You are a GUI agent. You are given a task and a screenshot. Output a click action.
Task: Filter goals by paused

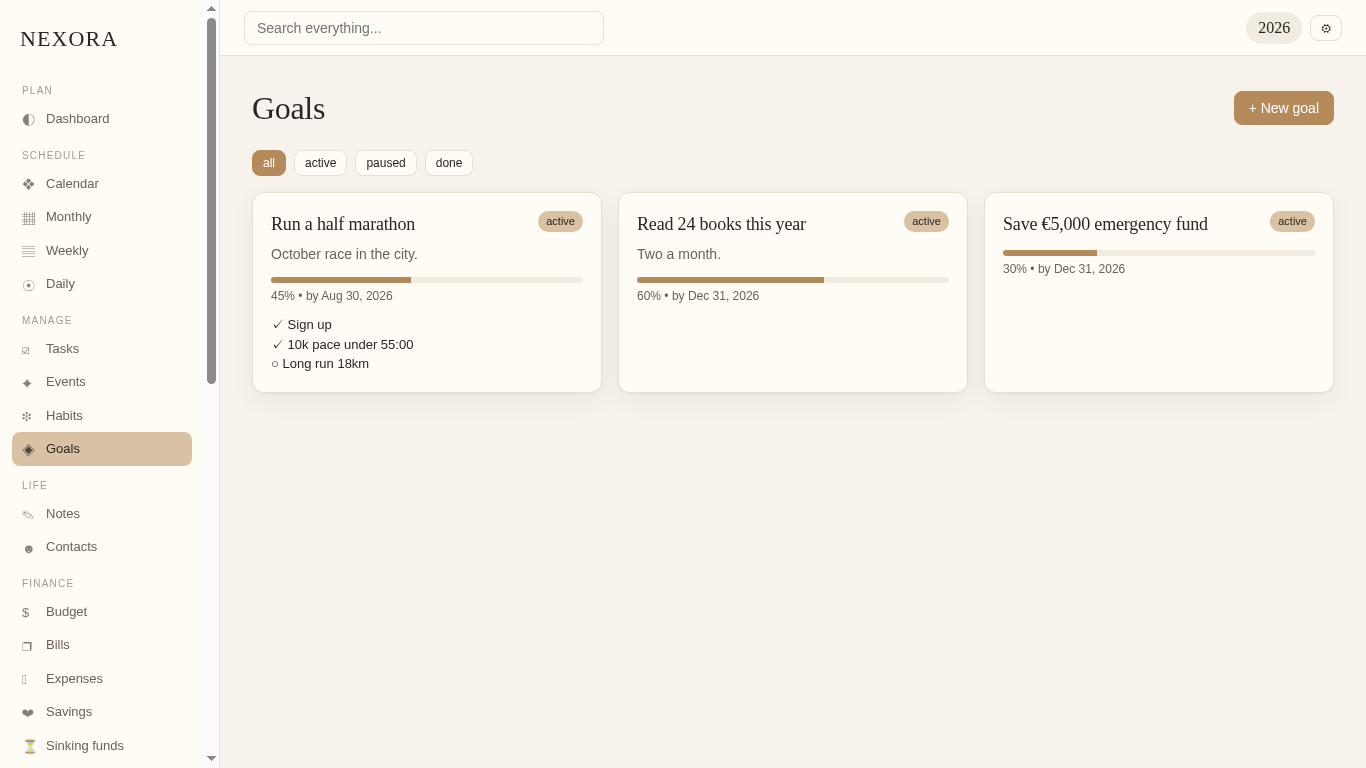pyautogui.click(x=386, y=163)
